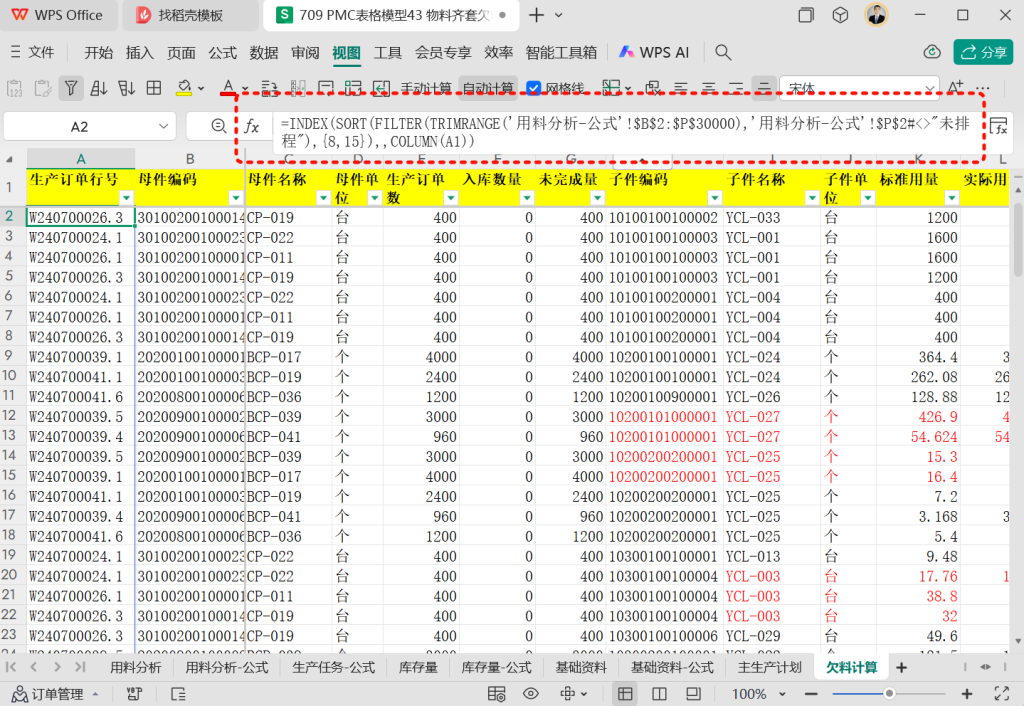The image size is (1024, 706).
Task: Open the 文件 file menu
Action: click(x=33, y=52)
